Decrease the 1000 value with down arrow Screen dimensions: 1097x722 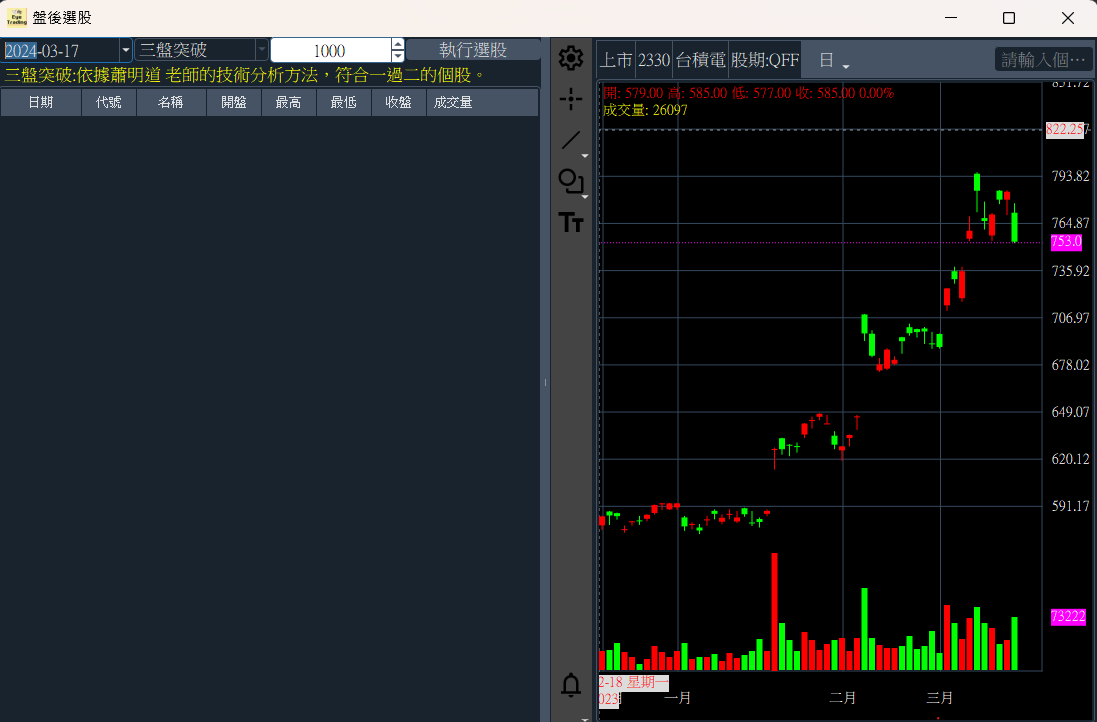[398, 56]
